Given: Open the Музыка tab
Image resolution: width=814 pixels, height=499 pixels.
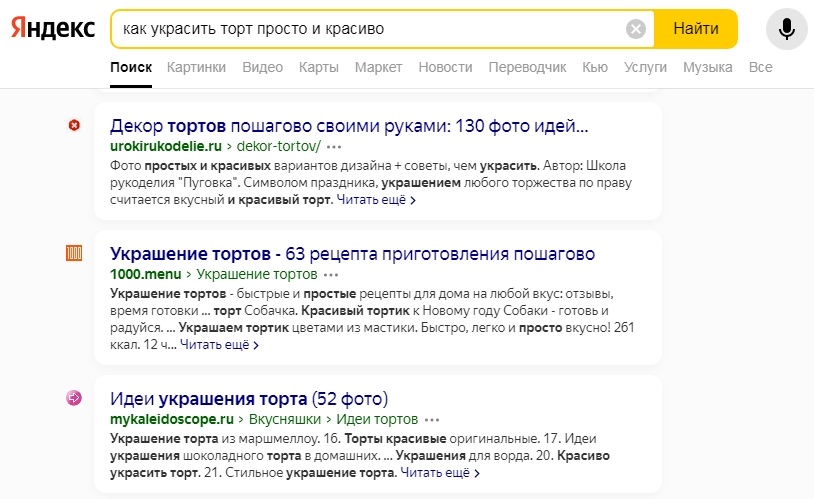Looking at the screenshot, I should coord(708,68).
